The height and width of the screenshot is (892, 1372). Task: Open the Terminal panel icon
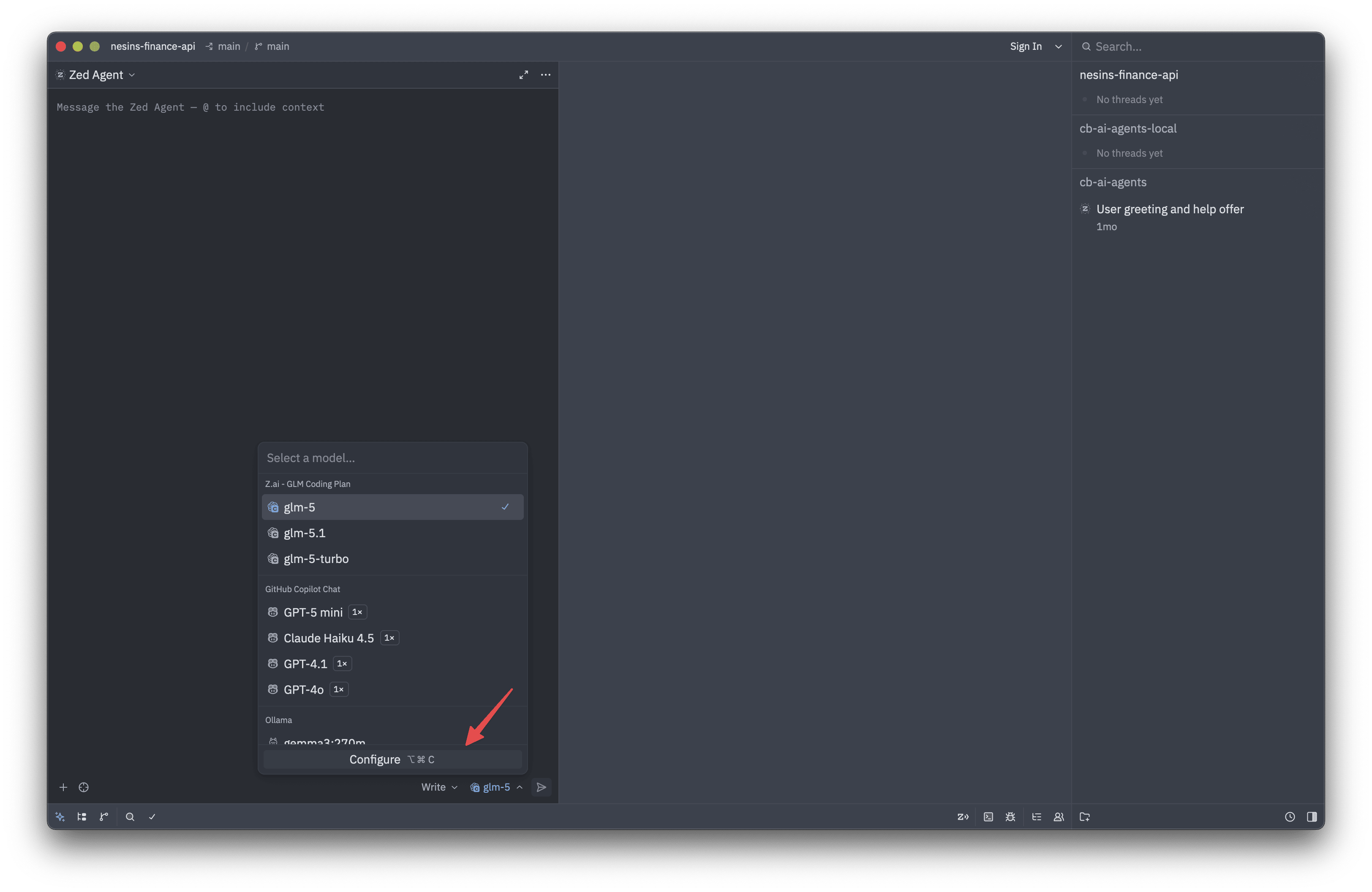pos(988,816)
